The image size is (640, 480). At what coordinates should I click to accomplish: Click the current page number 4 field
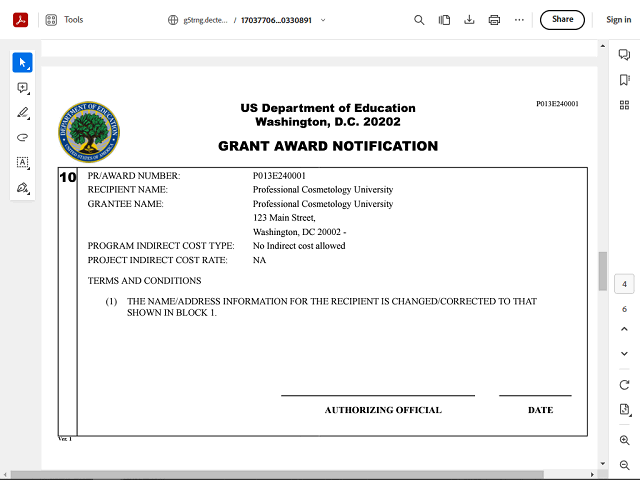click(x=624, y=284)
